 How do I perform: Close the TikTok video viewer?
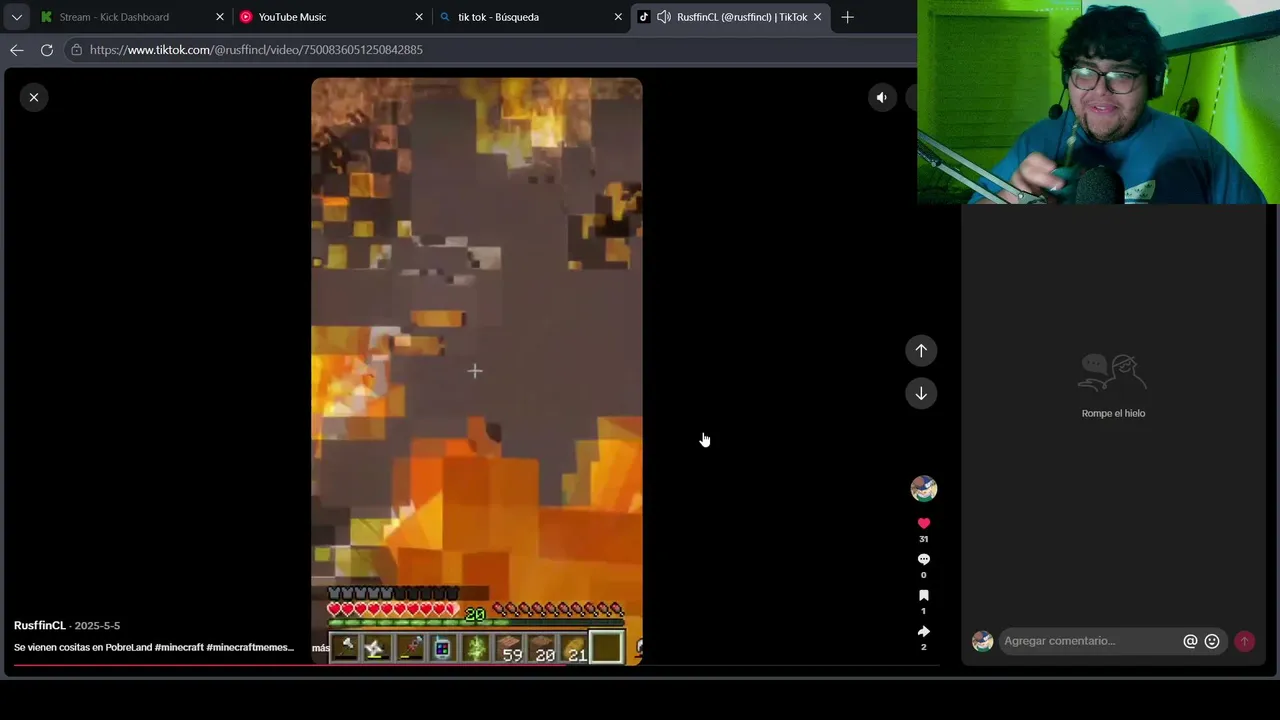tap(34, 97)
